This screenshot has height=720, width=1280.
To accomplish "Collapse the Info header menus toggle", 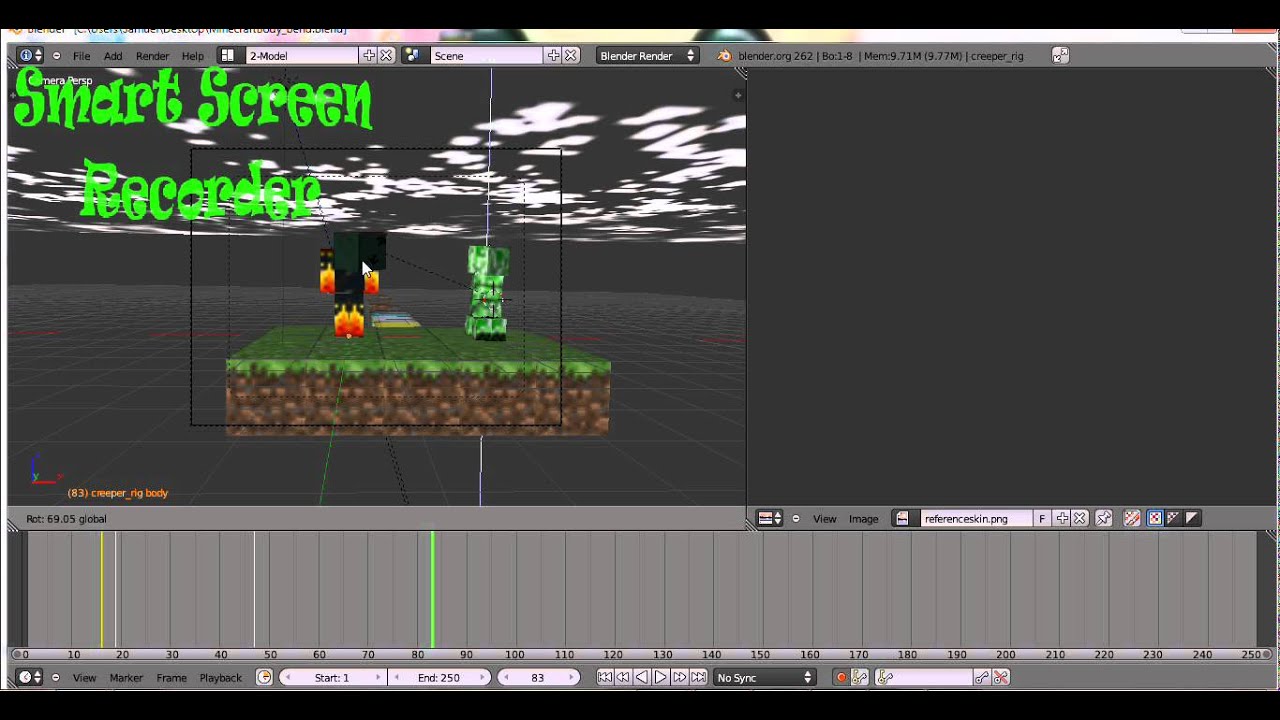I will pos(56,56).
